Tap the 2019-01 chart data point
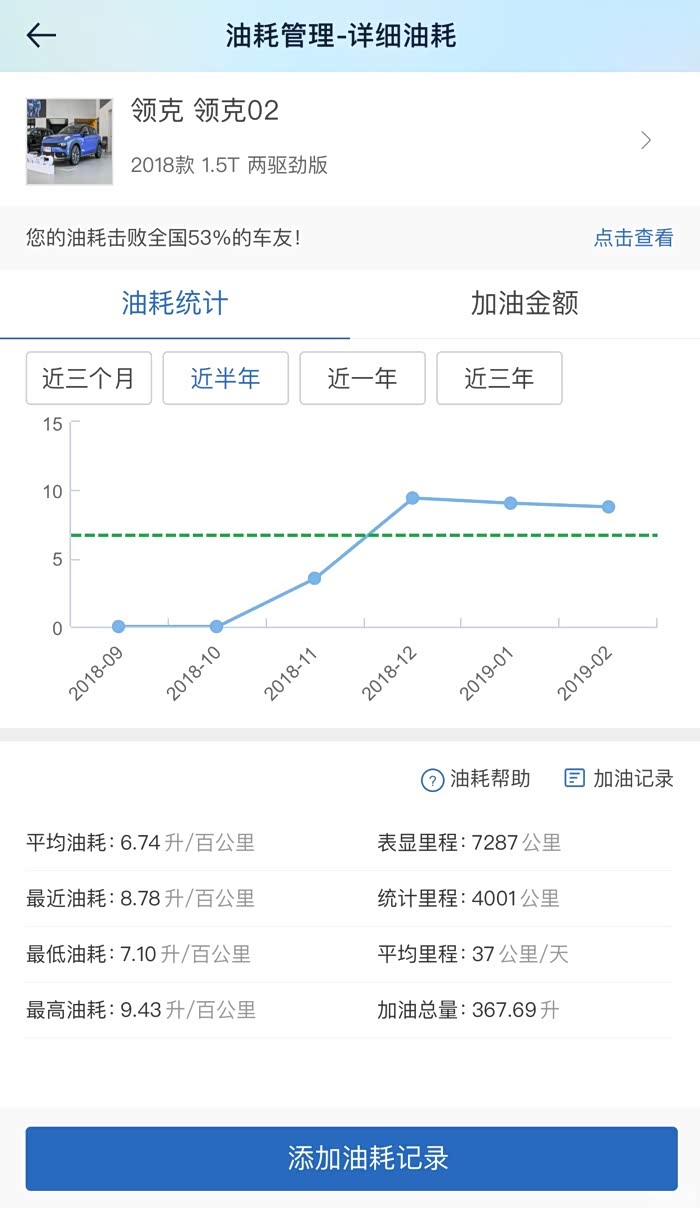Screen dimensions: 700x1208 point(510,503)
